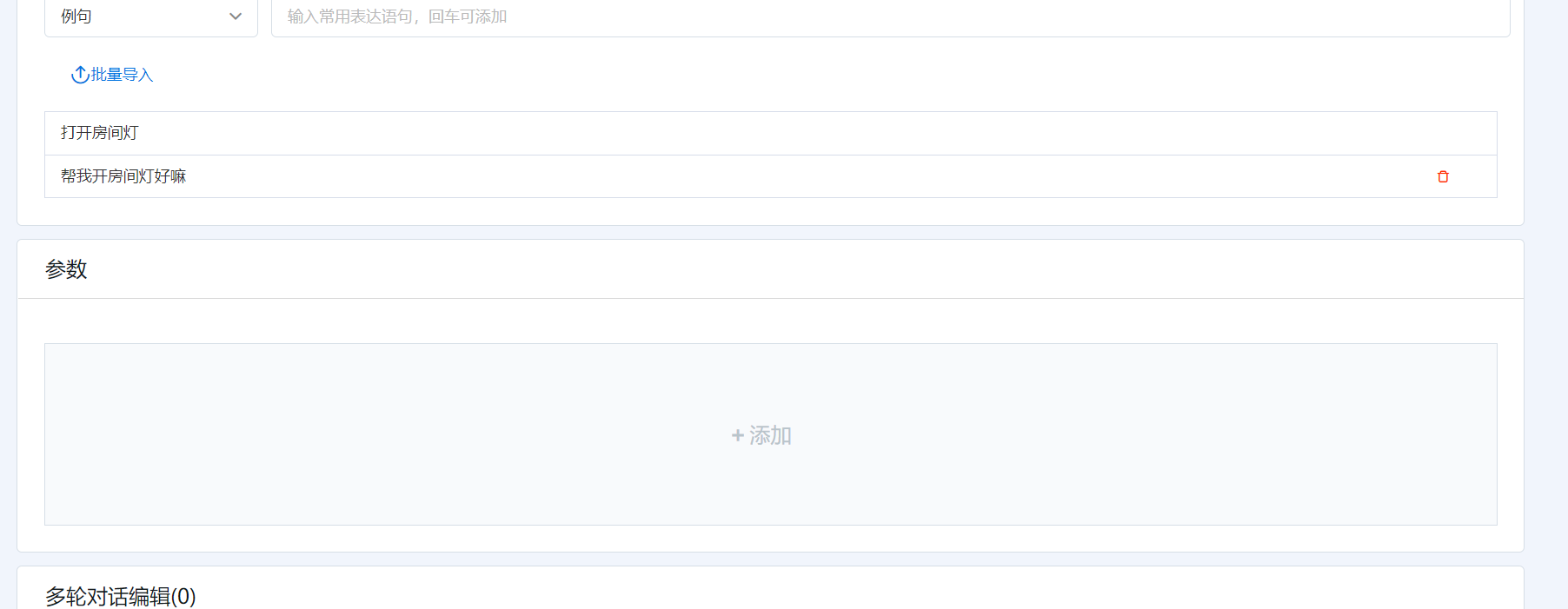
Task: Click the 参数 panel header bar
Action: coord(771,269)
